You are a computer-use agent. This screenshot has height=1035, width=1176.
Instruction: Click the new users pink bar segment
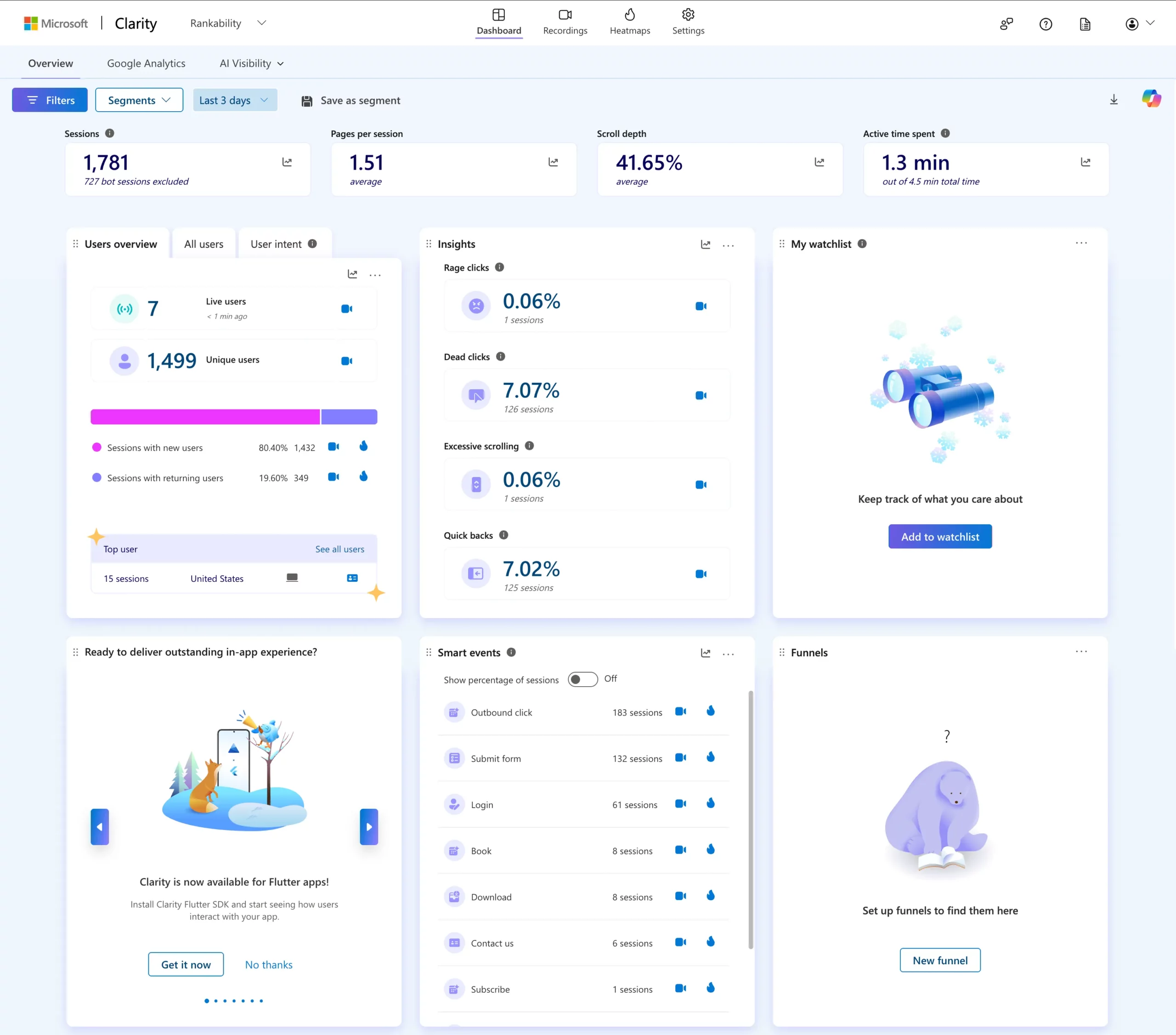click(x=205, y=416)
